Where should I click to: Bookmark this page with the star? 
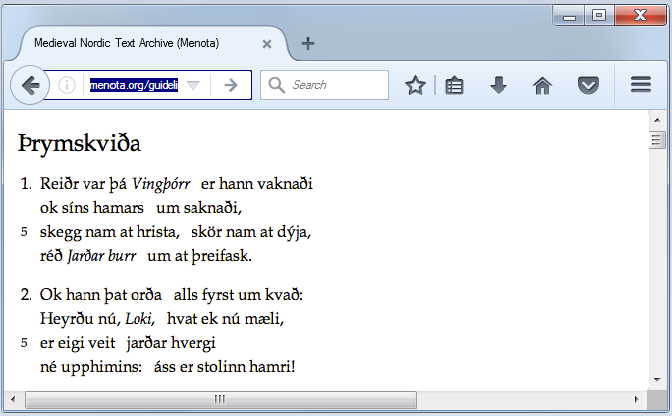(415, 86)
